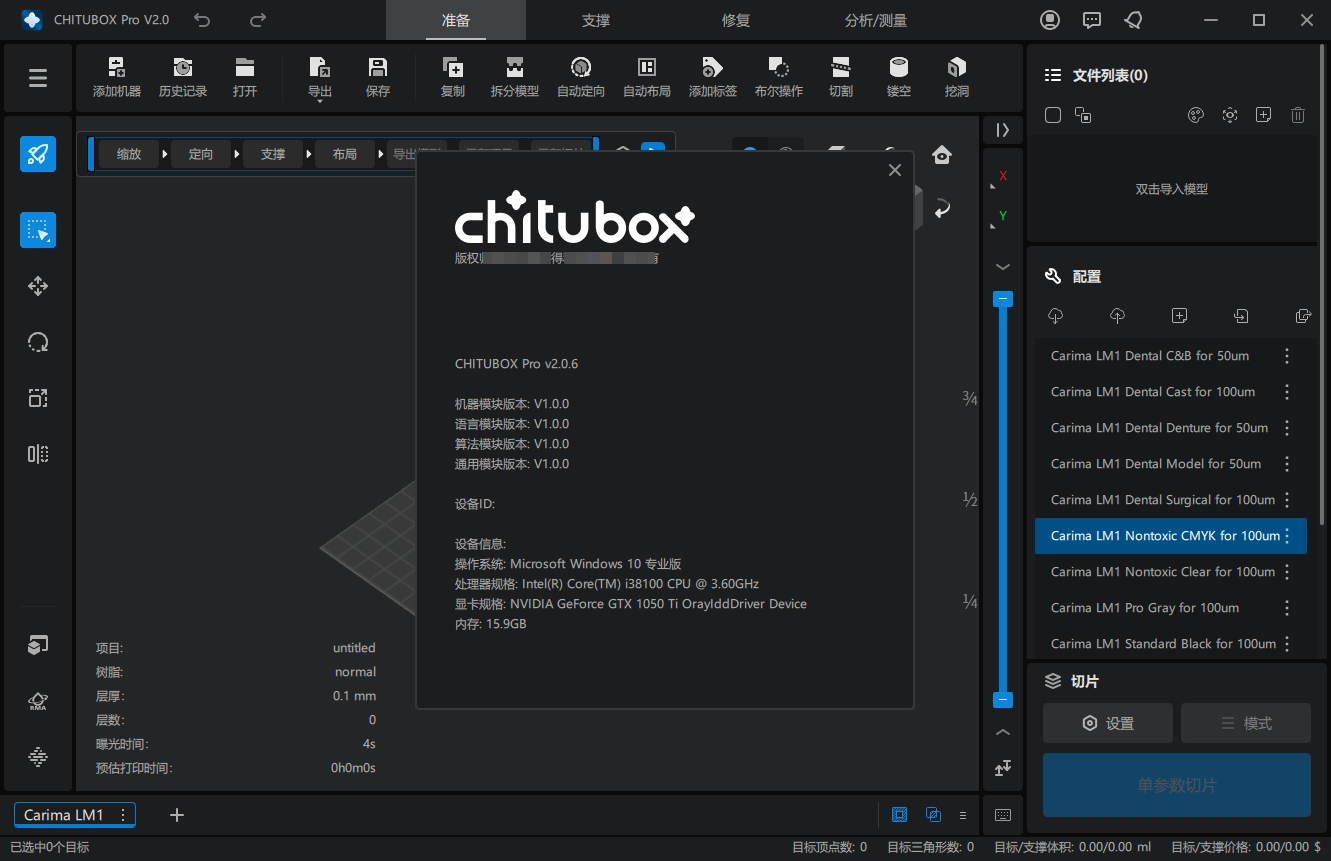Click the undo arrow in title bar

click(203, 20)
